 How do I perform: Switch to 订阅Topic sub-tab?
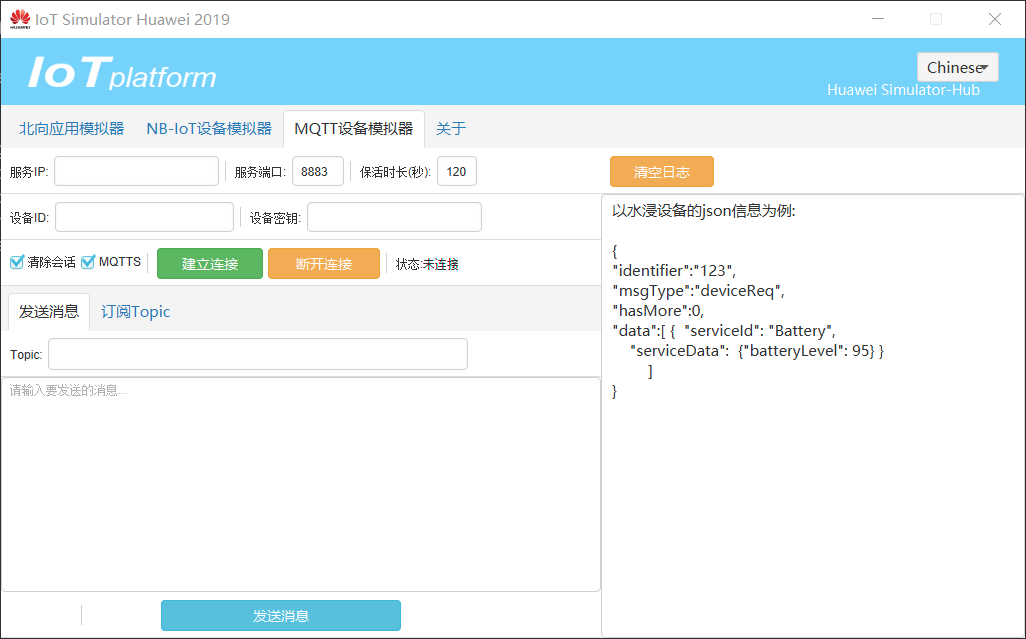click(135, 311)
